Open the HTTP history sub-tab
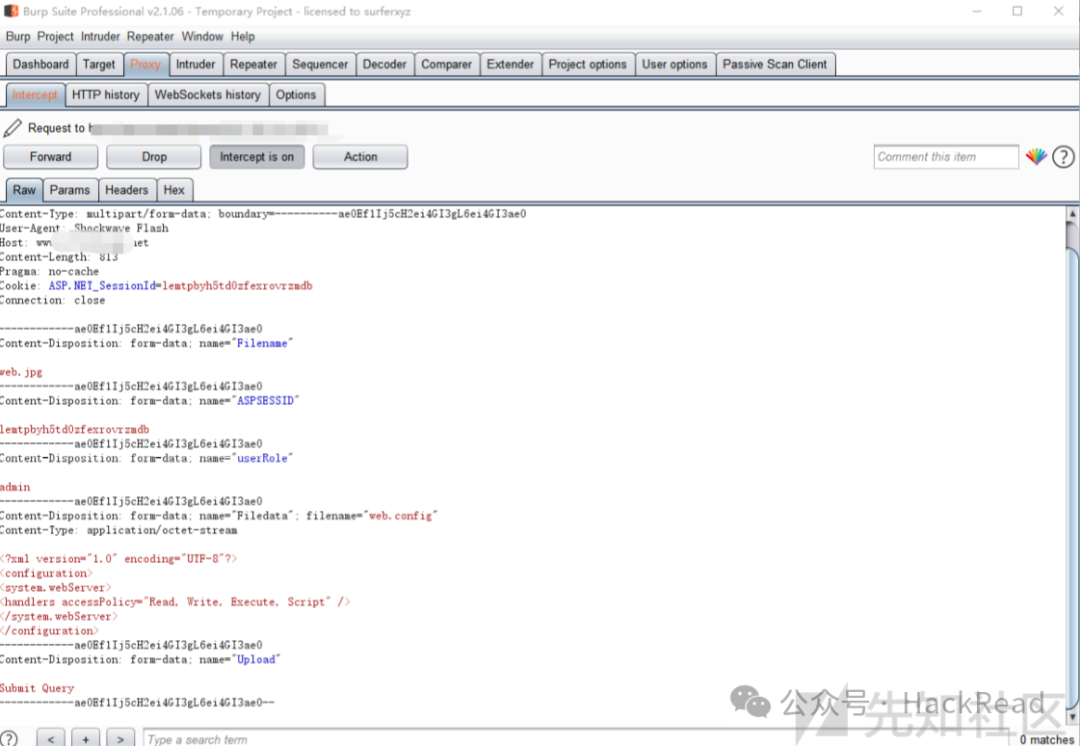Viewport: 1080px width, 746px height. coord(106,95)
